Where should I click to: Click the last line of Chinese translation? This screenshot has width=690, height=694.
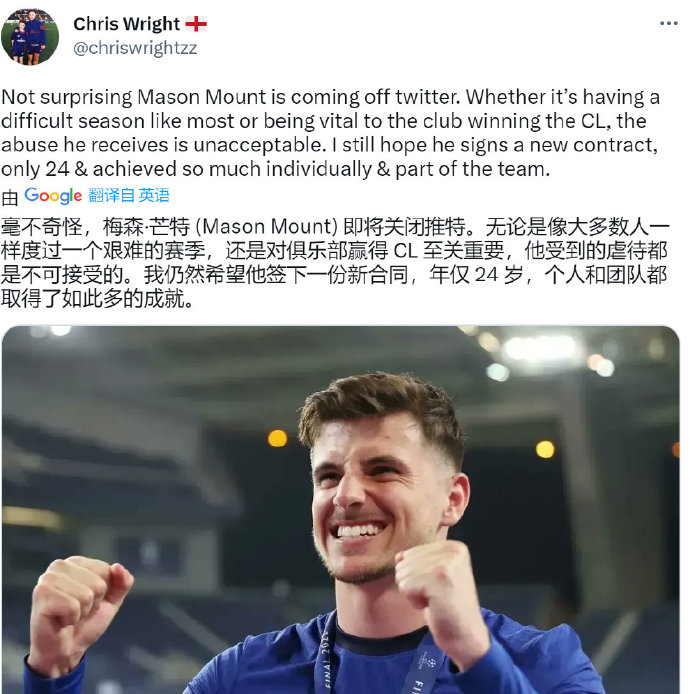(x=97, y=299)
